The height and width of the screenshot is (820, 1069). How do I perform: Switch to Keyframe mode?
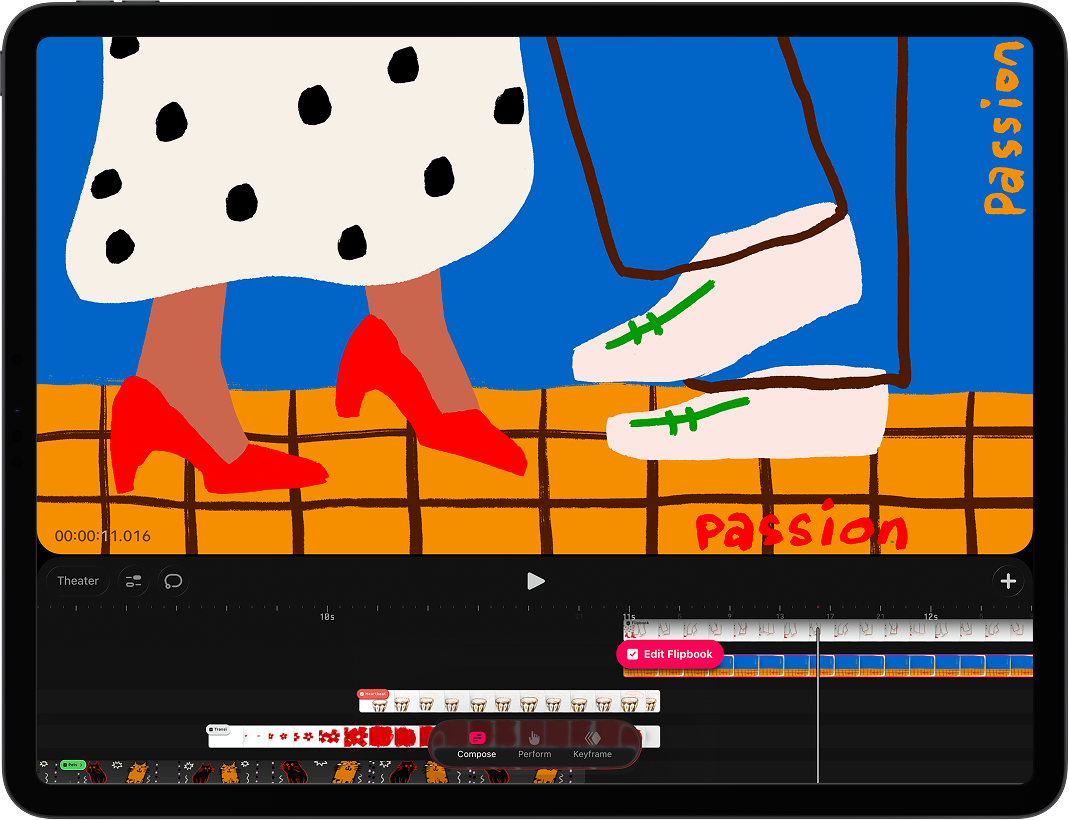pos(592,744)
